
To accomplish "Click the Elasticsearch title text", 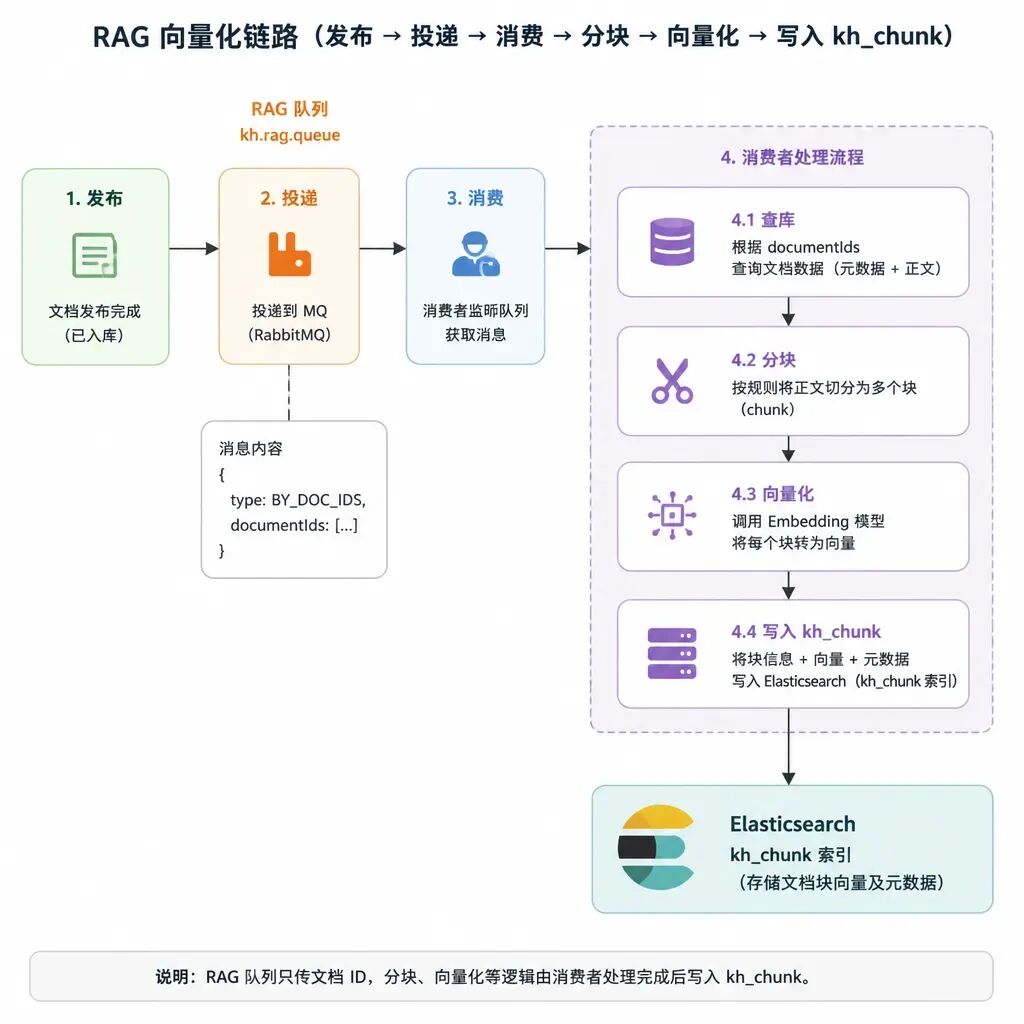I will [x=793, y=824].
